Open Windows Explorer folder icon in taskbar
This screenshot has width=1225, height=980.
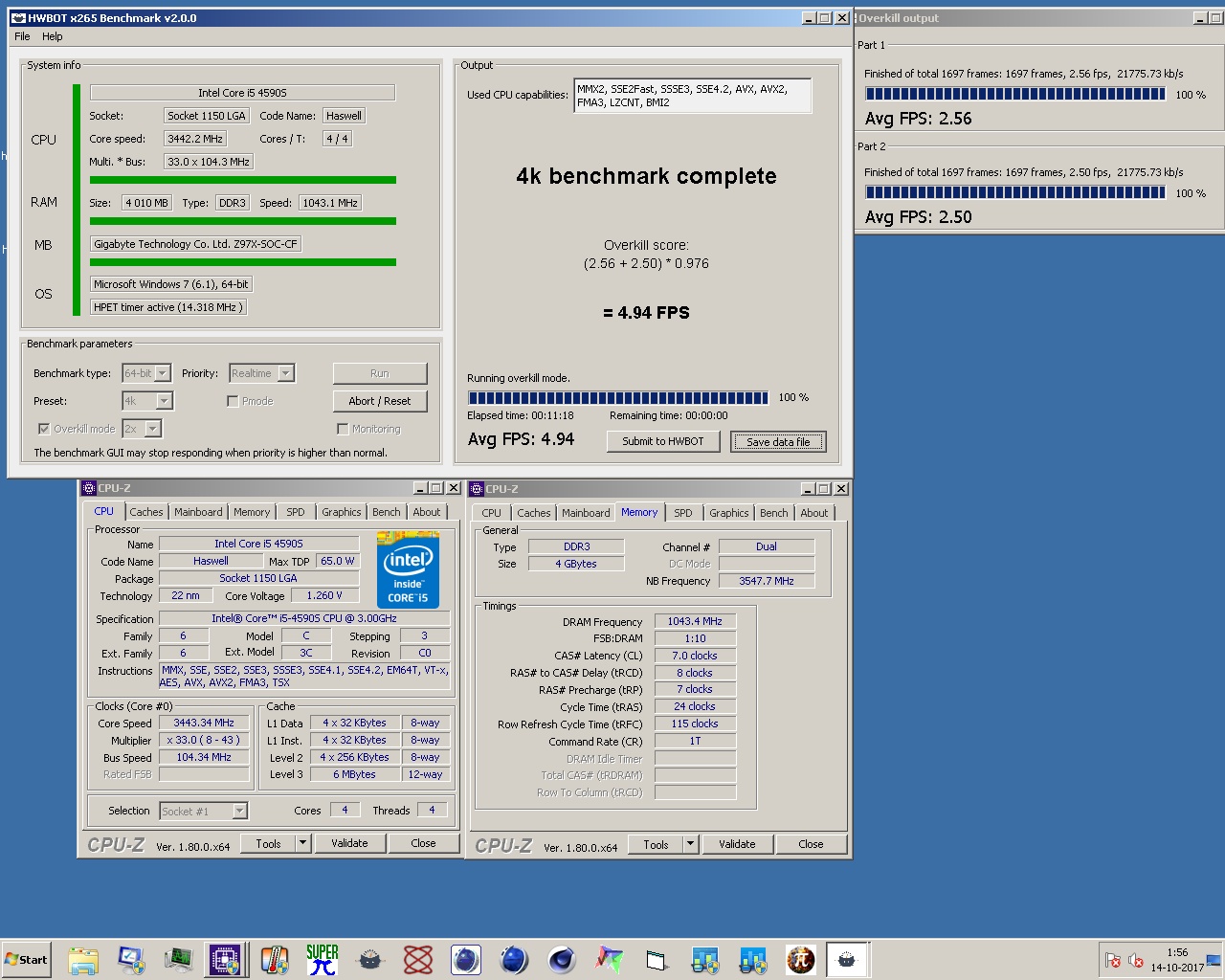point(83,960)
